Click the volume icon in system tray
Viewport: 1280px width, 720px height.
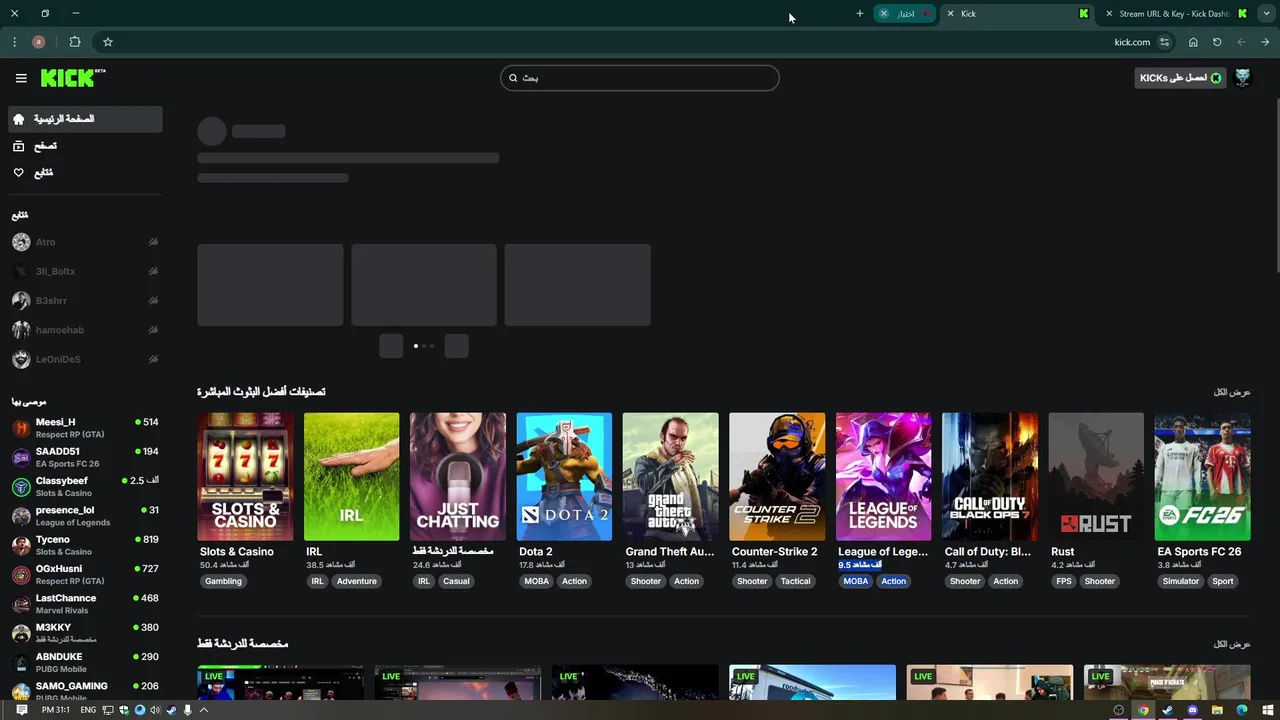pyautogui.click(x=155, y=710)
